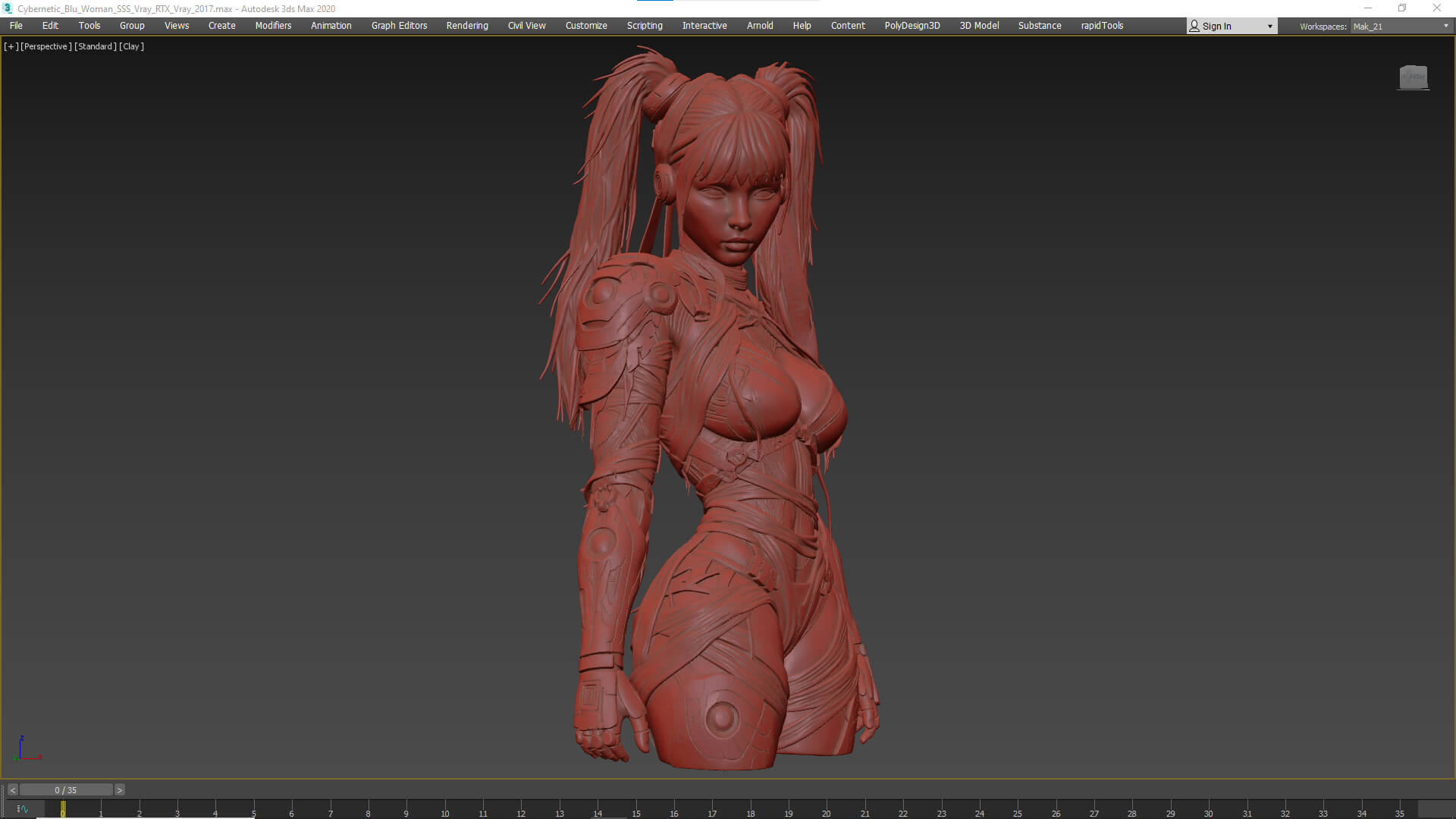Restore down the 3ds Max window
This screenshot has height=819, width=1456.
point(1402,8)
